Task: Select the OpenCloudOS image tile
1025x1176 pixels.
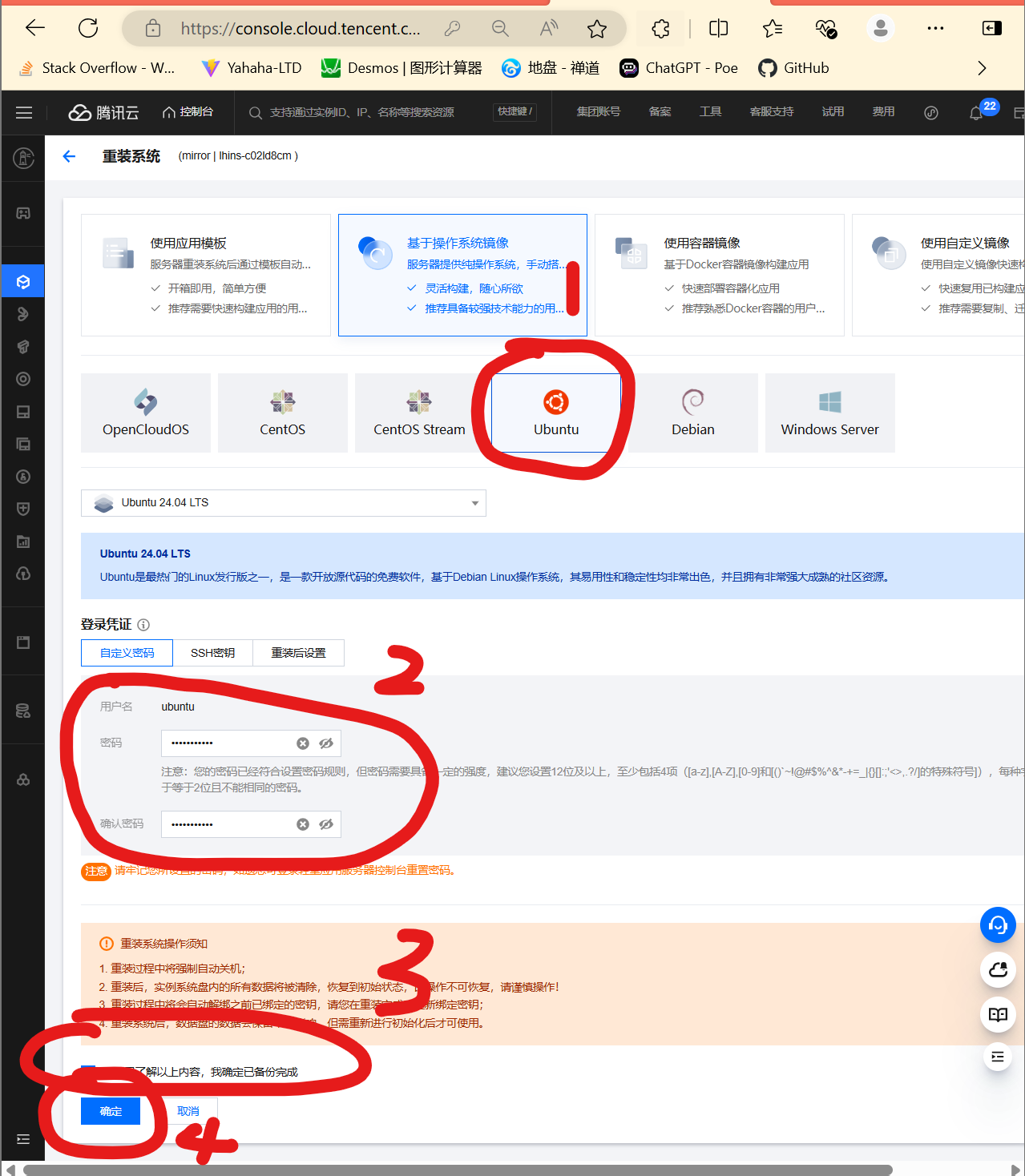Action: click(x=146, y=413)
